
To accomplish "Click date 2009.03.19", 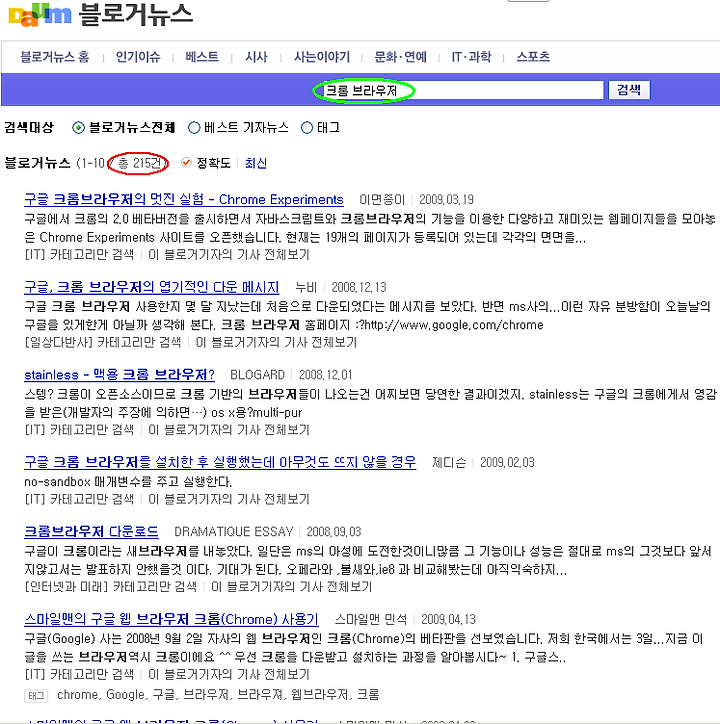I will tap(446, 199).
